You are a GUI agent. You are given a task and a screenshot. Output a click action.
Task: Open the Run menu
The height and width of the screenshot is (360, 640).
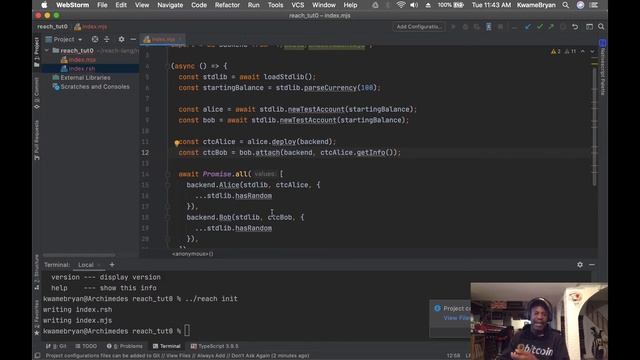pyautogui.click(x=253, y=5)
